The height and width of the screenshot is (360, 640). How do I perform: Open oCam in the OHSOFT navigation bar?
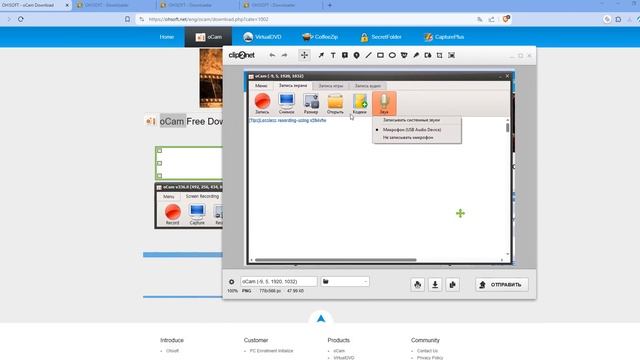click(x=208, y=37)
